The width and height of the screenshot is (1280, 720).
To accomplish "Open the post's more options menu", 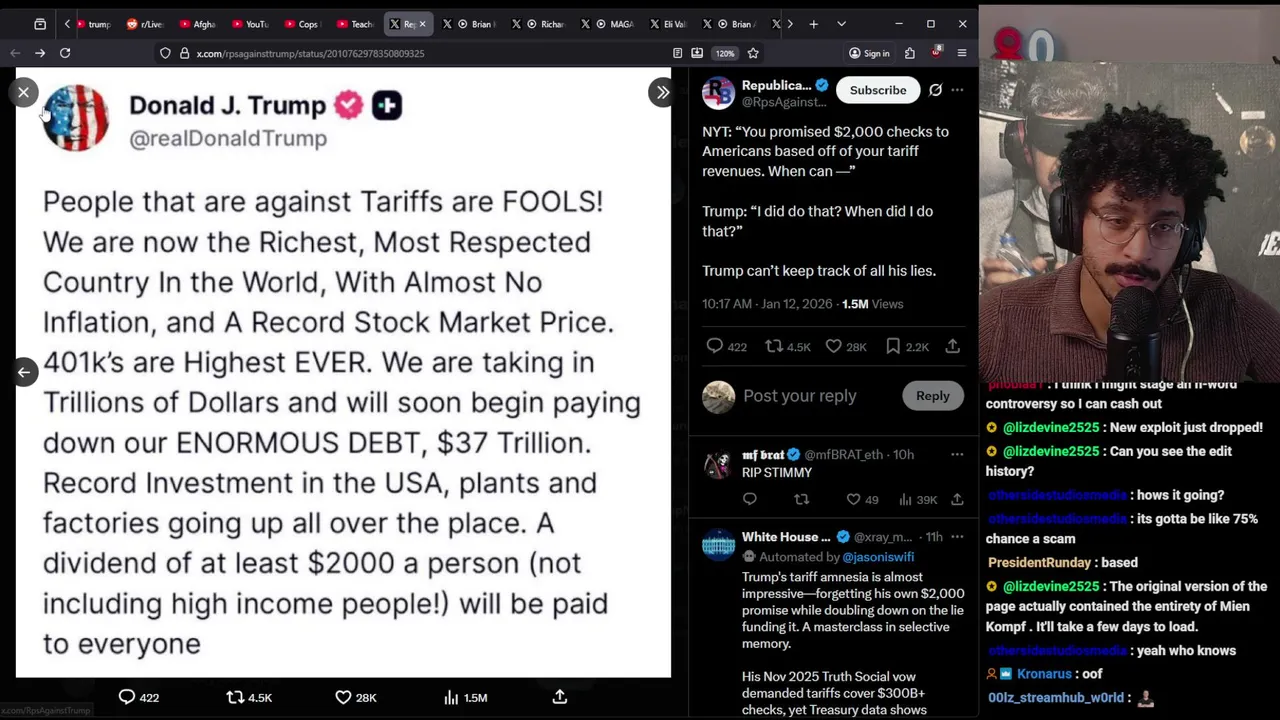I will click(957, 90).
